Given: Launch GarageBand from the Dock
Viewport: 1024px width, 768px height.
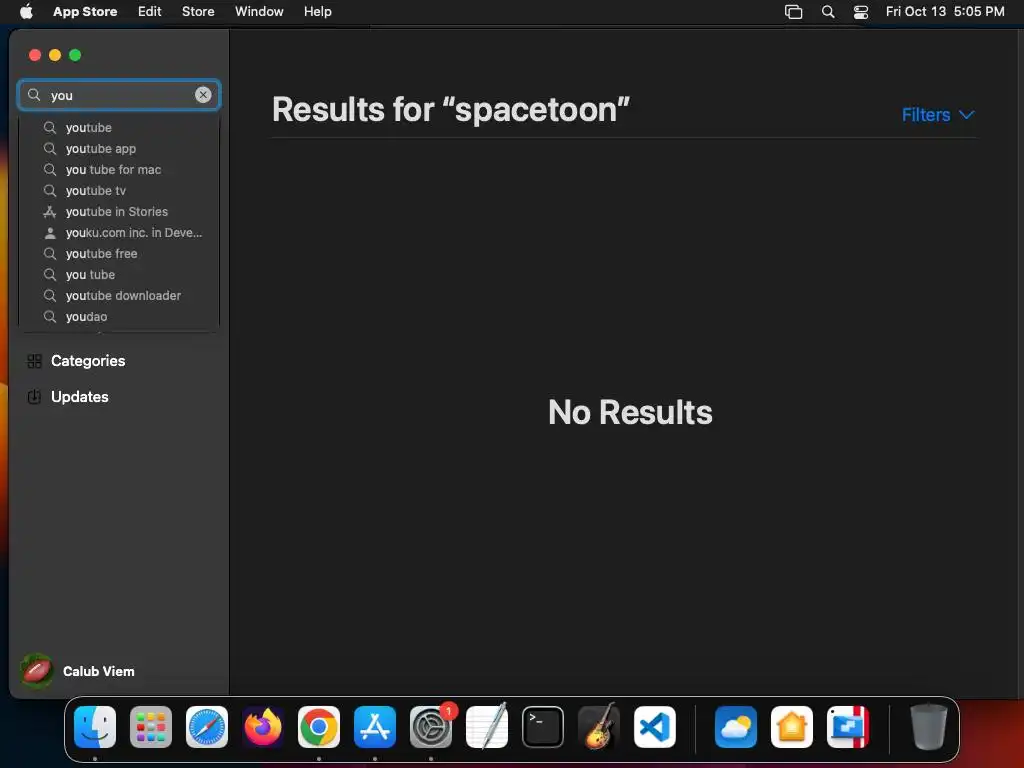Looking at the screenshot, I should 599,727.
